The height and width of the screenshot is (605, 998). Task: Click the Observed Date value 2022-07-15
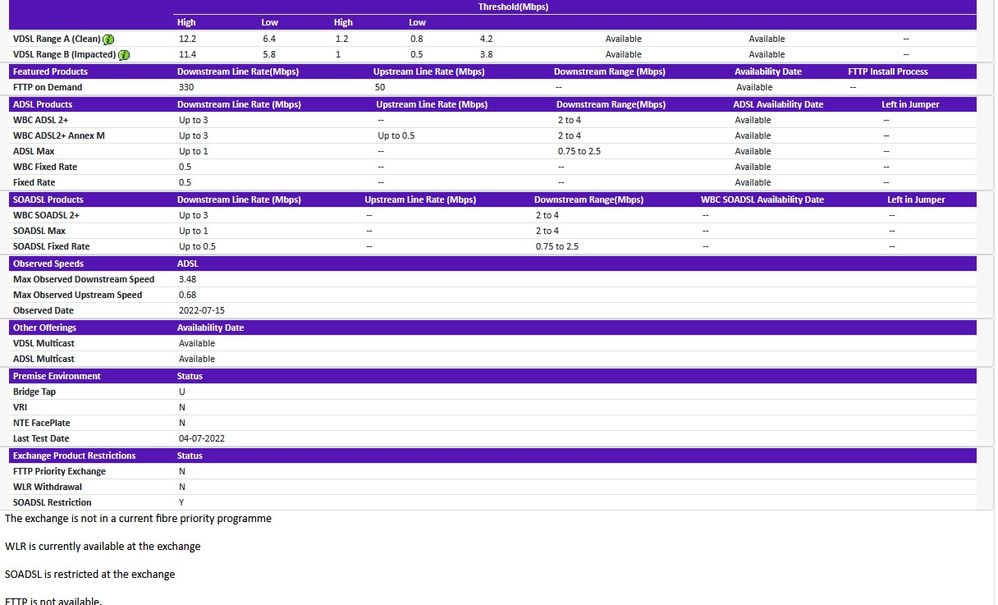tap(201, 311)
